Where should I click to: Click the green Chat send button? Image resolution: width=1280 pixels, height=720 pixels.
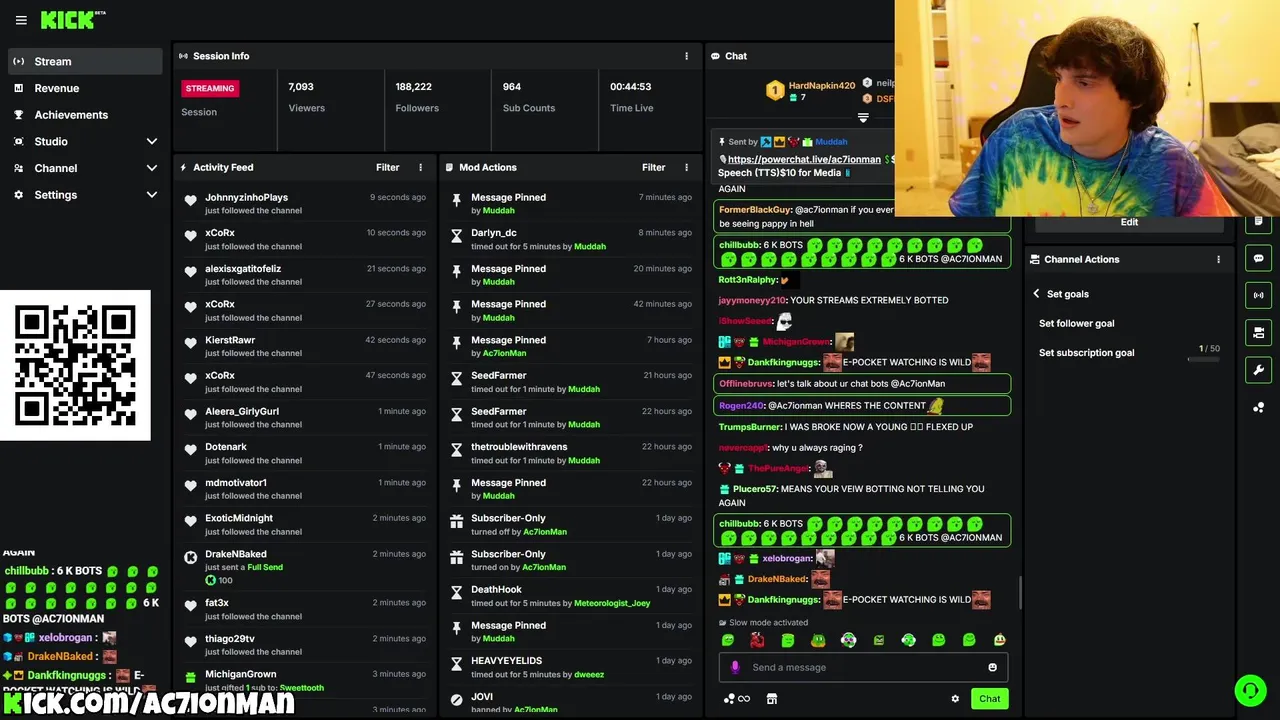coord(989,699)
